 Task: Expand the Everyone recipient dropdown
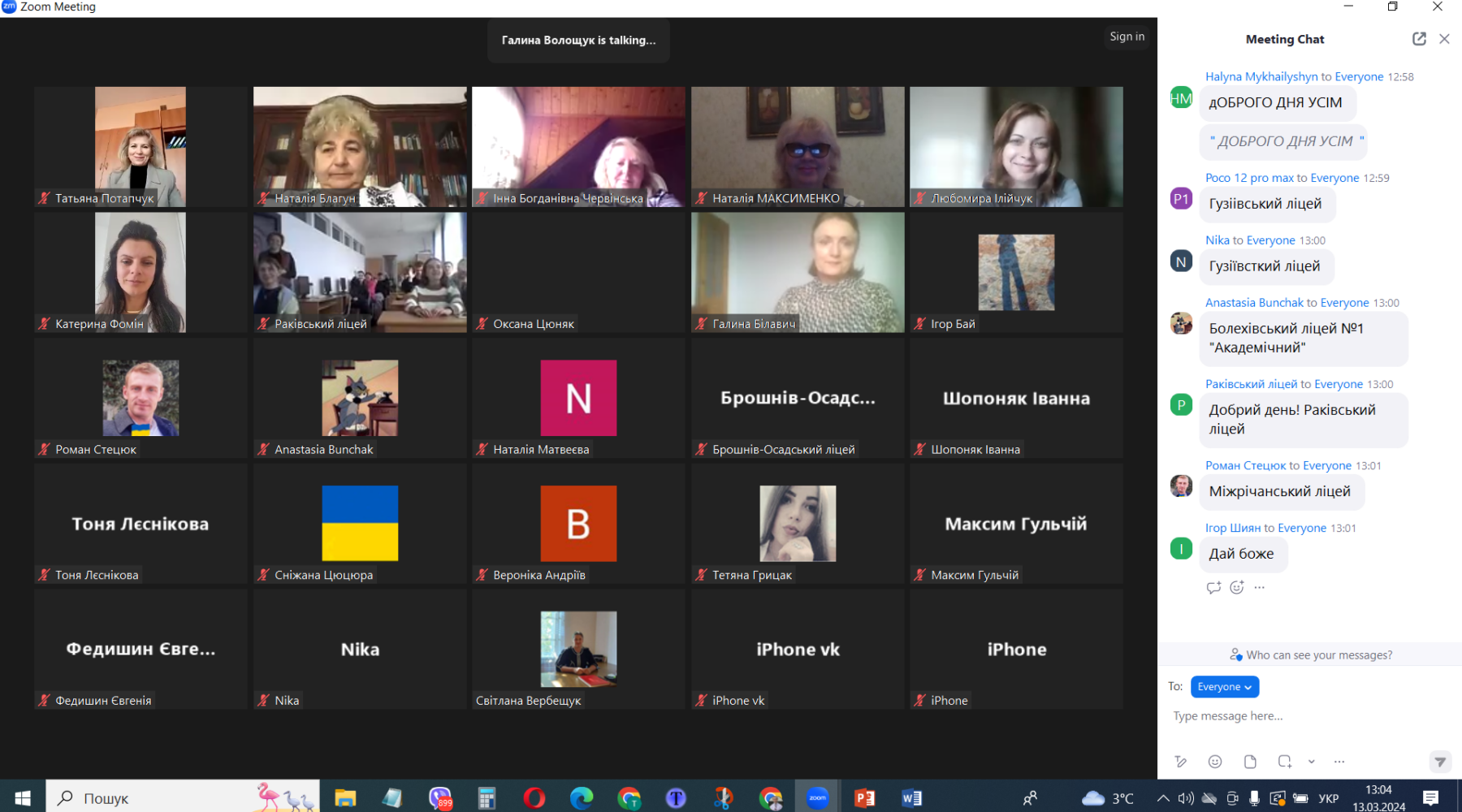1224,687
